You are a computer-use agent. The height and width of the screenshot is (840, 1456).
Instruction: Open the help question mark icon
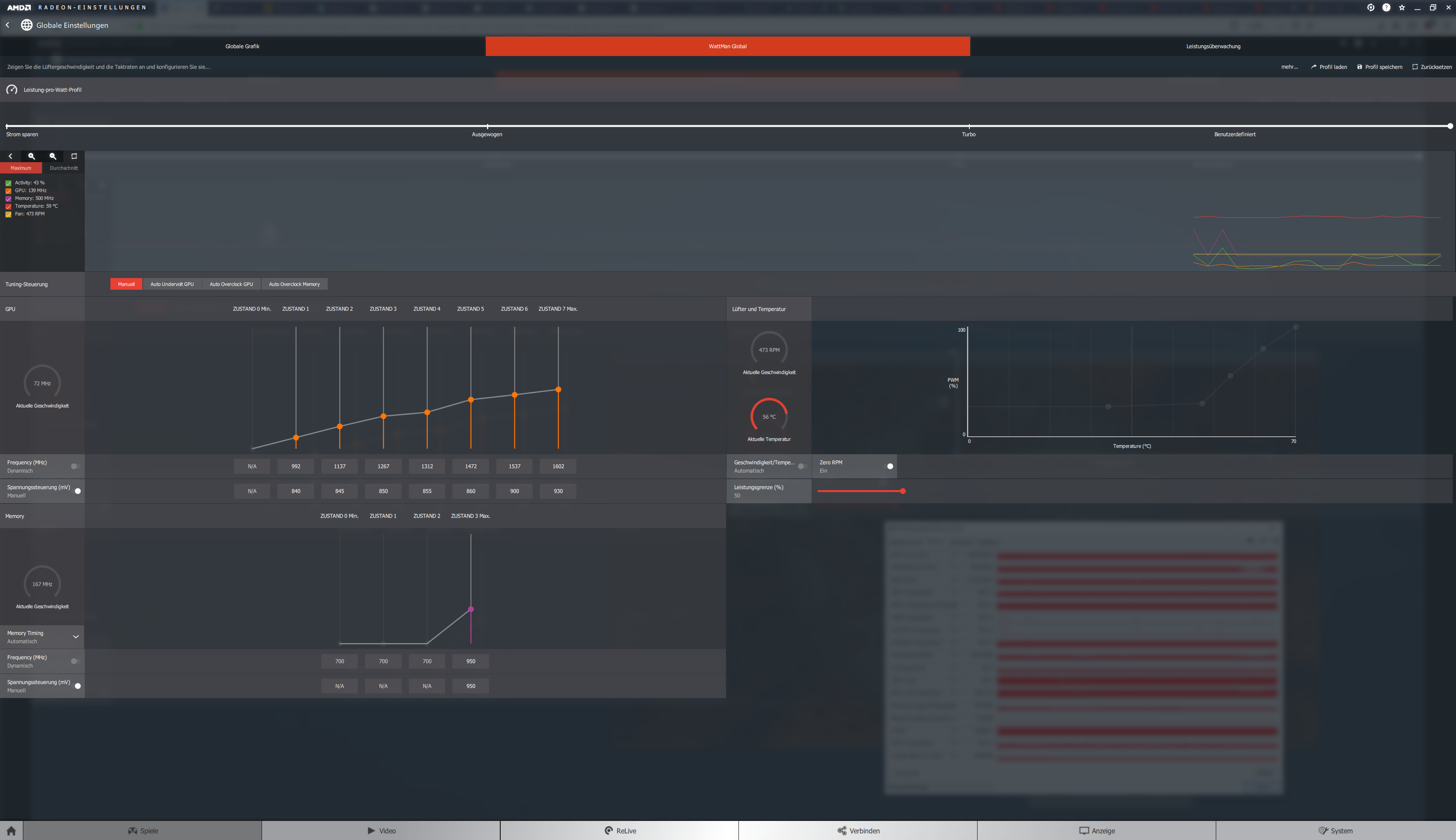point(1386,7)
